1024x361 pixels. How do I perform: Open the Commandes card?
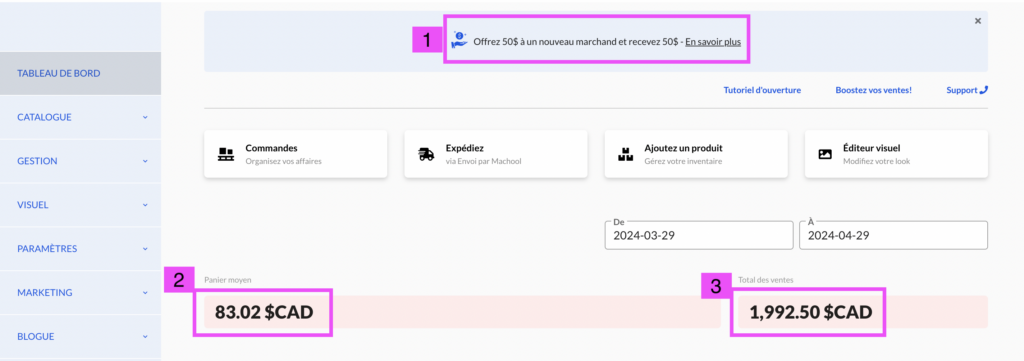296,154
